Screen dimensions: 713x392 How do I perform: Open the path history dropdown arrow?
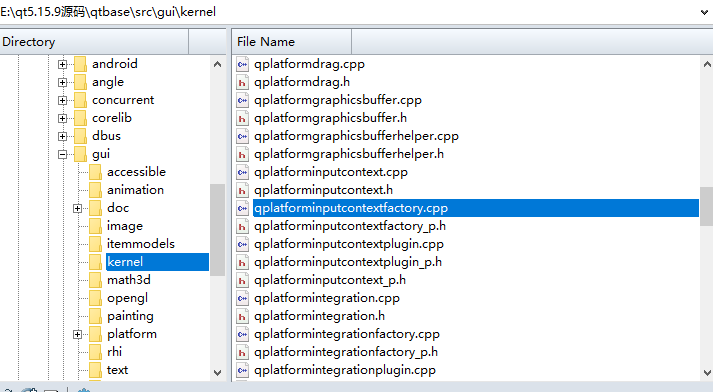(704, 12)
